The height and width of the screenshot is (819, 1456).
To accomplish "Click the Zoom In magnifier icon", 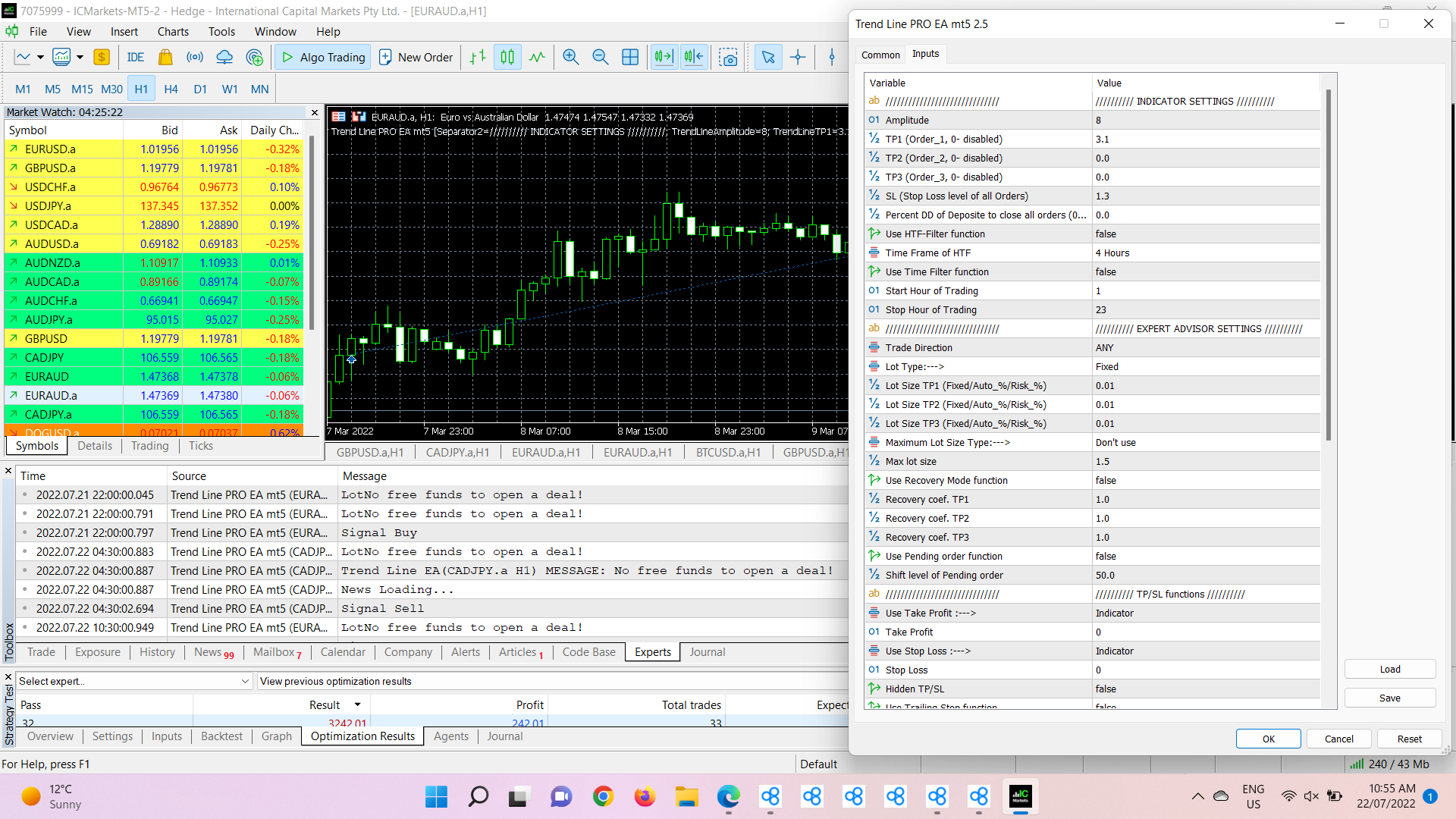I will click(x=570, y=57).
